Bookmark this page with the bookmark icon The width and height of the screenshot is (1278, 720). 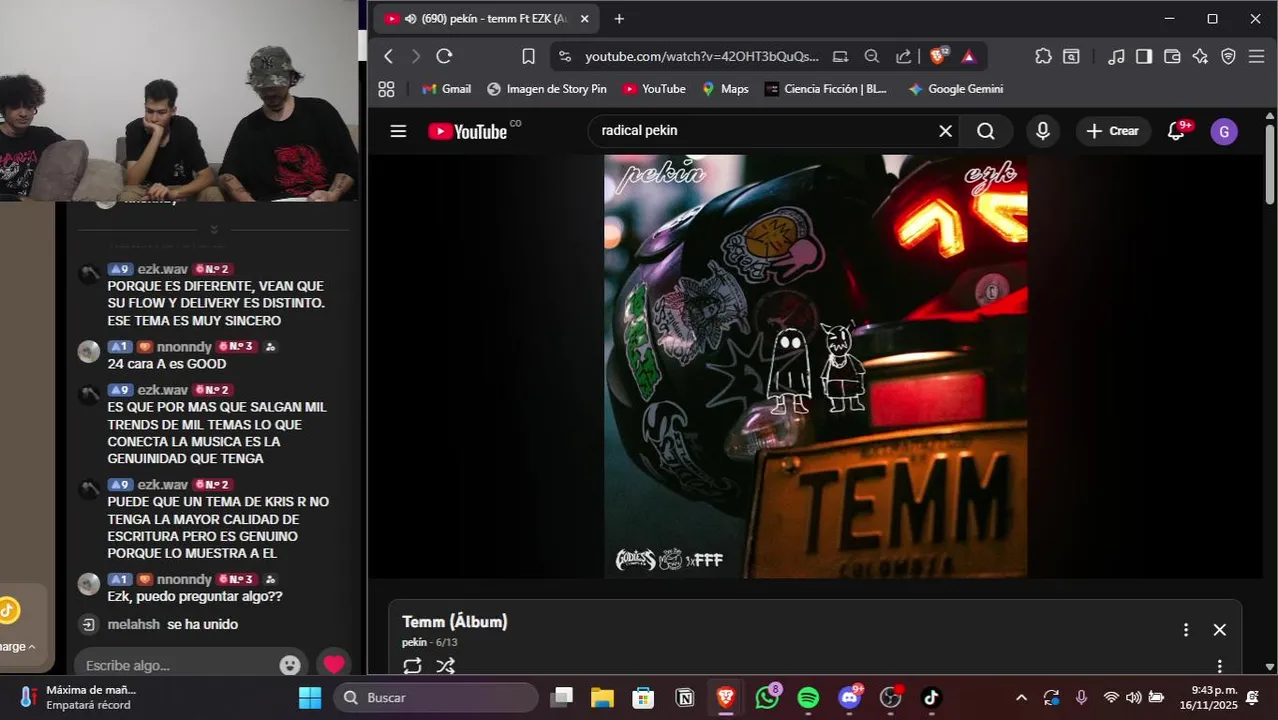pyautogui.click(x=529, y=57)
